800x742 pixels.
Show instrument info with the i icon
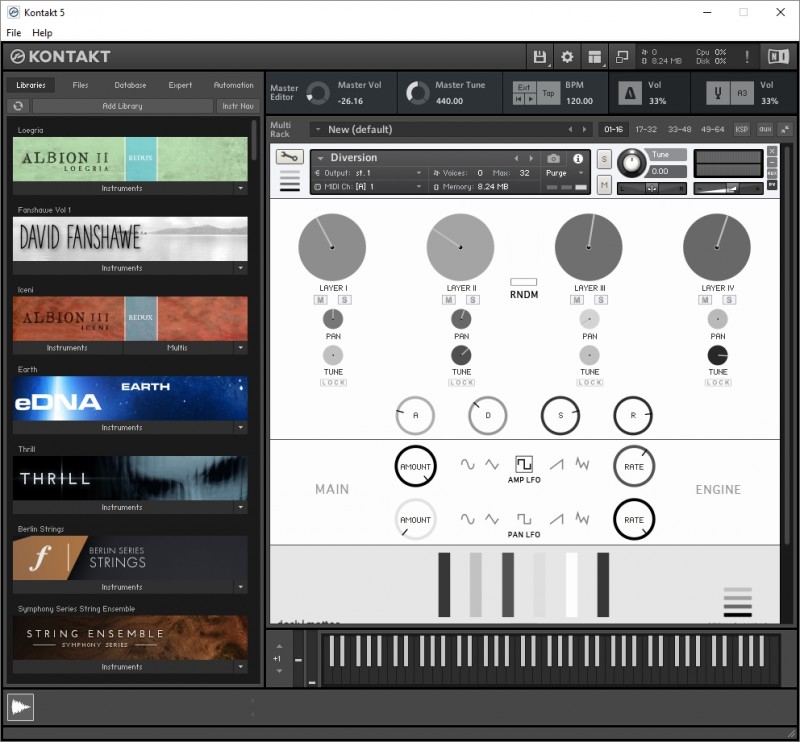(578, 159)
